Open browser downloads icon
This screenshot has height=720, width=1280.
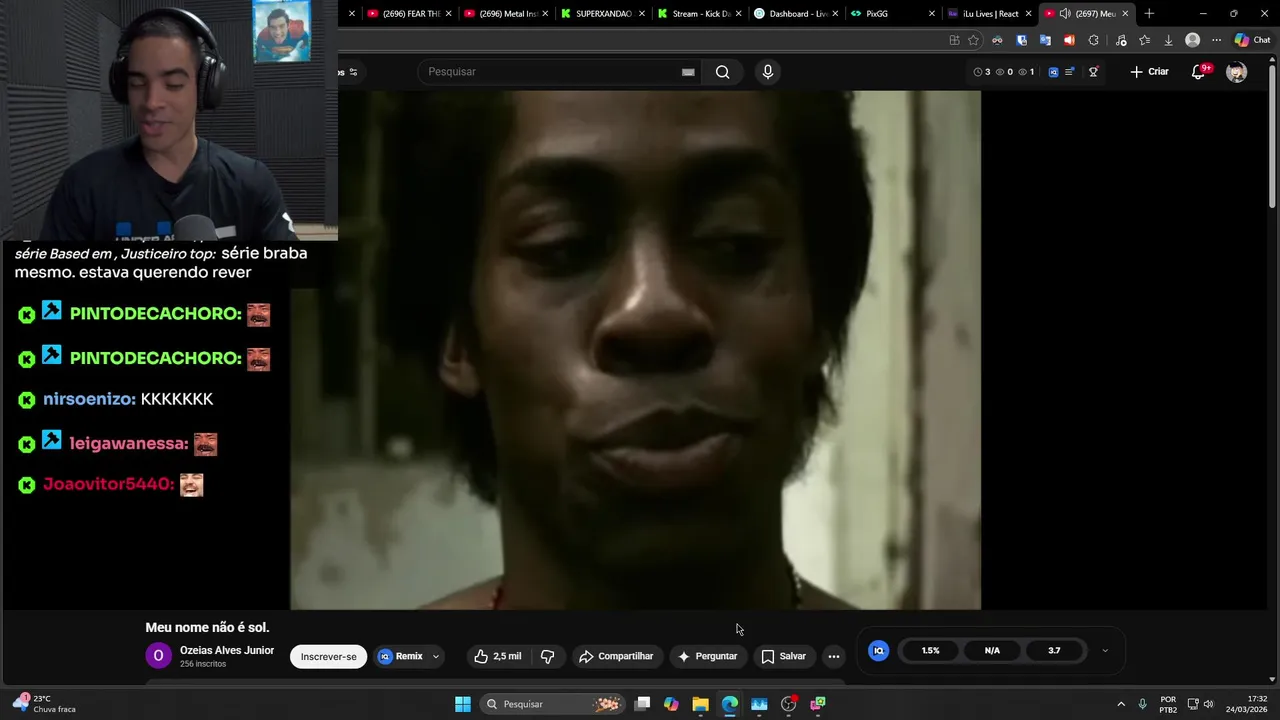coord(1168,40)
